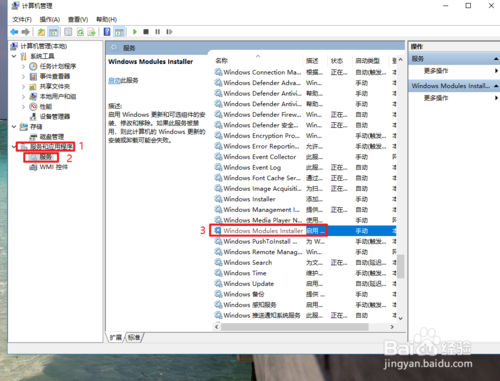Screen dimensions: 500x381
Task: Pause the service with pause icon
Action: click(157, 32)
